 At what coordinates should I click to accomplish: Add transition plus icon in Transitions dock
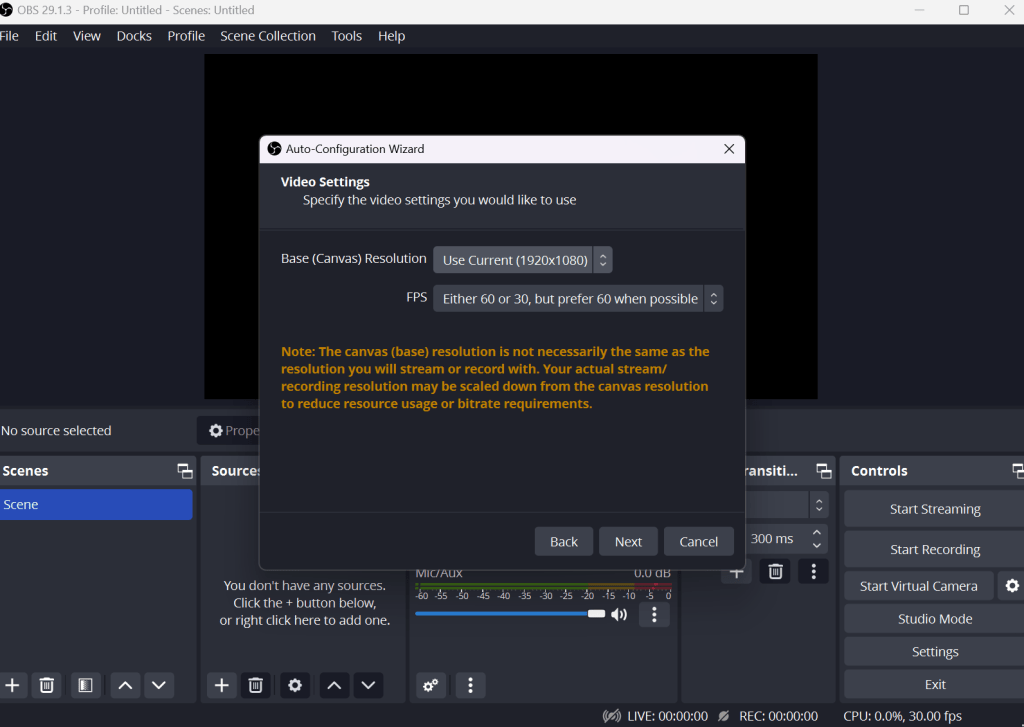736,573
